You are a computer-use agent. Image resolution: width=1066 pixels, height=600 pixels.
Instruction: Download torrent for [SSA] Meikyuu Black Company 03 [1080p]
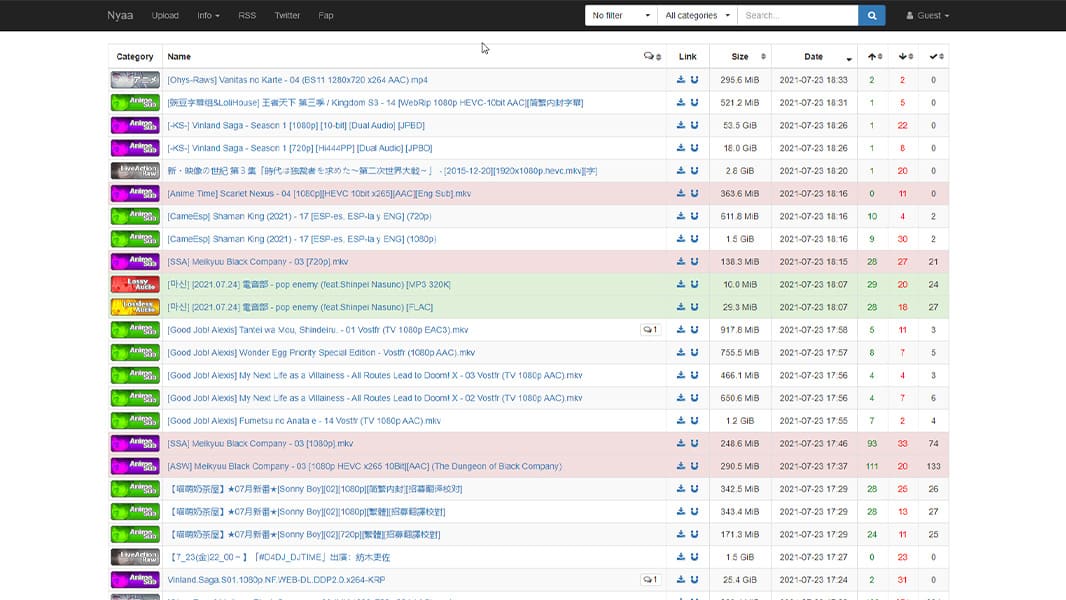pos(681,443)
